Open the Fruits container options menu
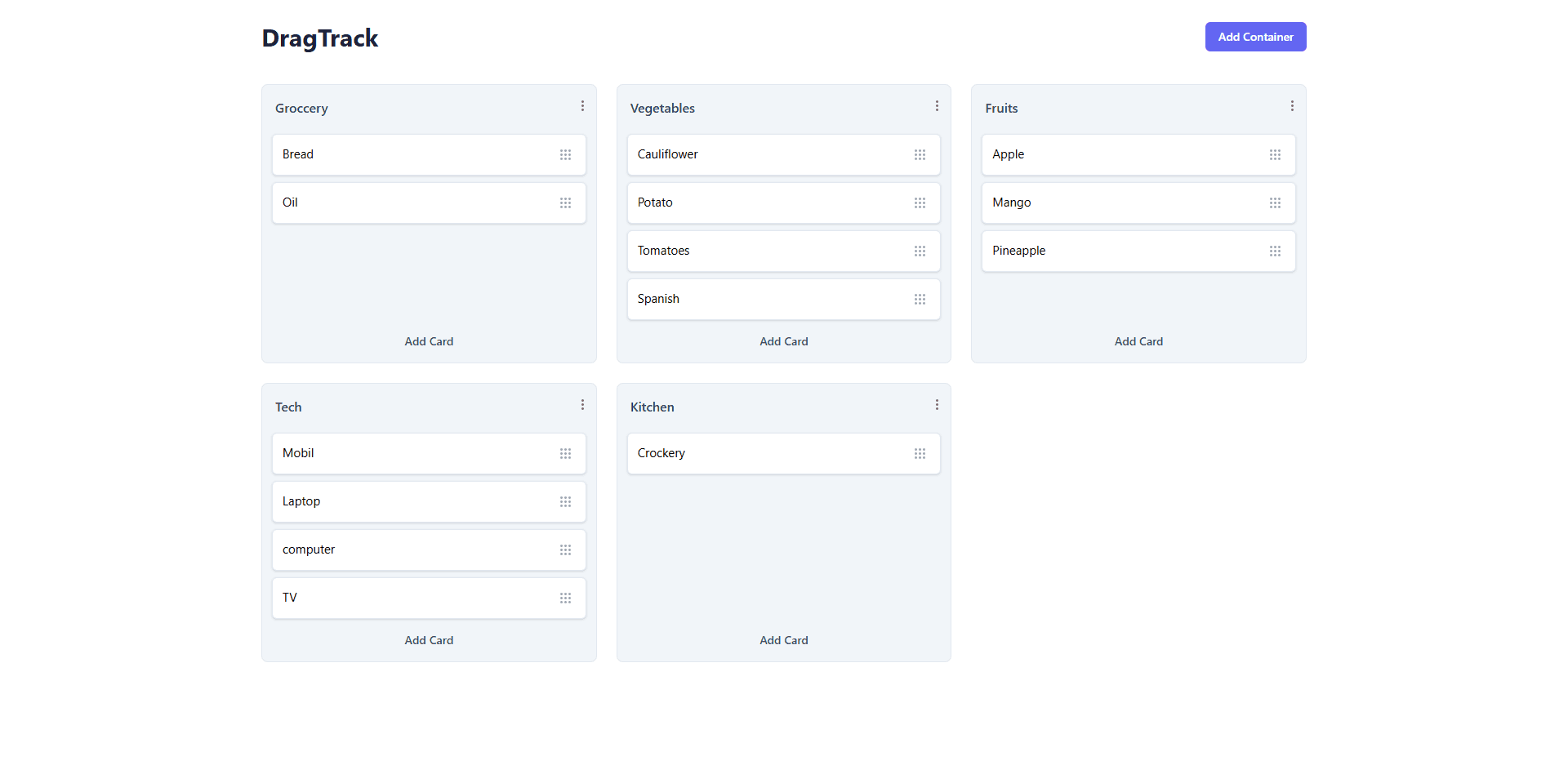 pos(1292,106)
